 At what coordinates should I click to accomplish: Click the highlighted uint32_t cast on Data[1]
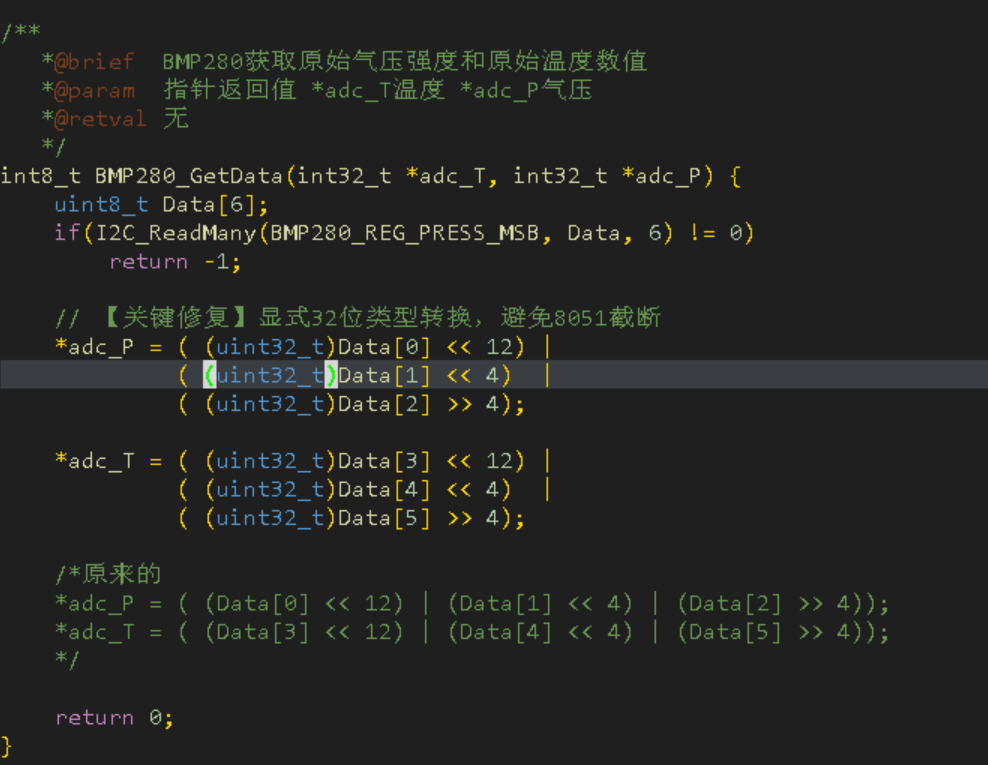click(267, 374)
